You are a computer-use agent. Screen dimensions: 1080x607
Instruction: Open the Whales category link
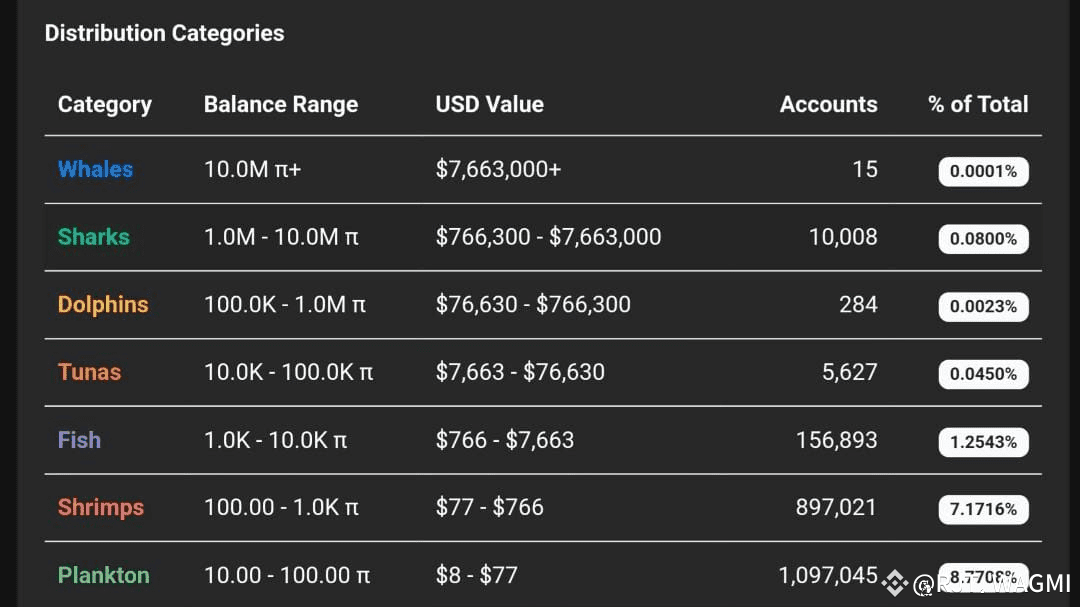click(x=95, y=169)
